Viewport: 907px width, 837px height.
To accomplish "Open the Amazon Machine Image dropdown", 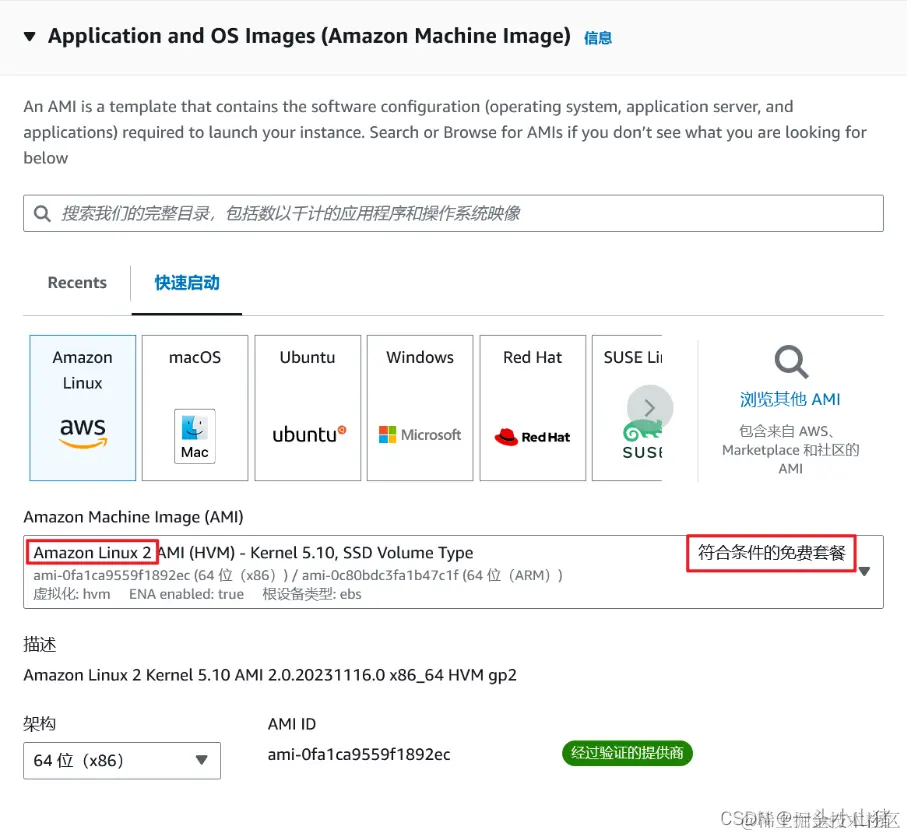I will coord(453,571).
